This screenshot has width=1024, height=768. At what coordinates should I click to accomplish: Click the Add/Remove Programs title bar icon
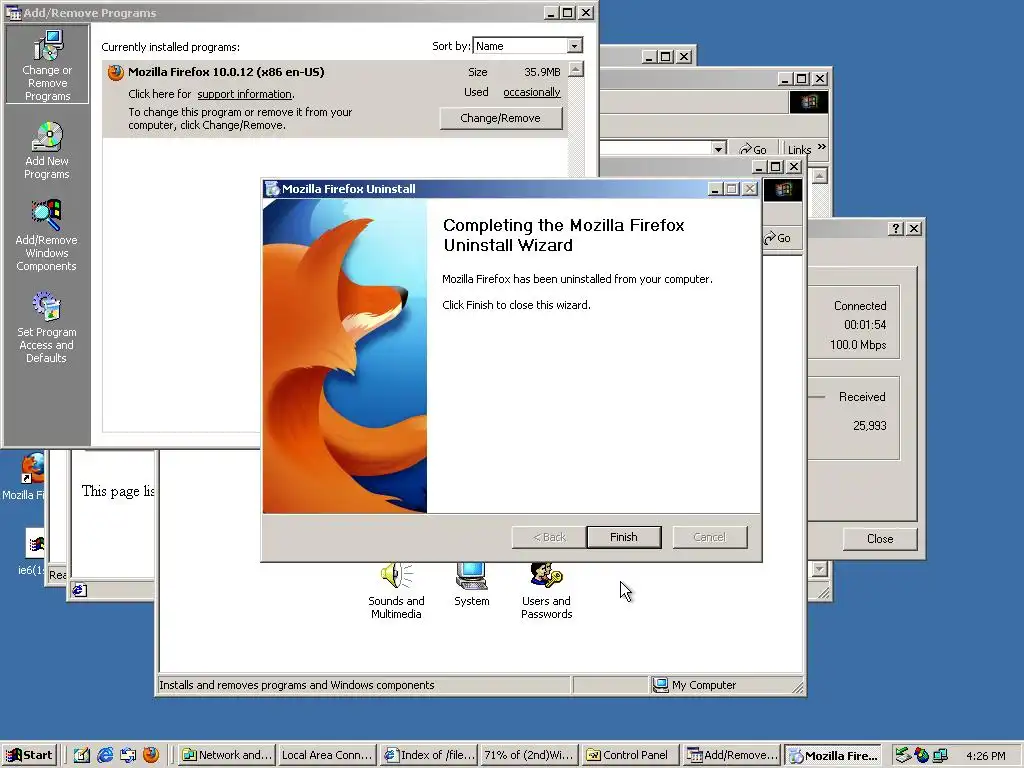coord(13,13)
